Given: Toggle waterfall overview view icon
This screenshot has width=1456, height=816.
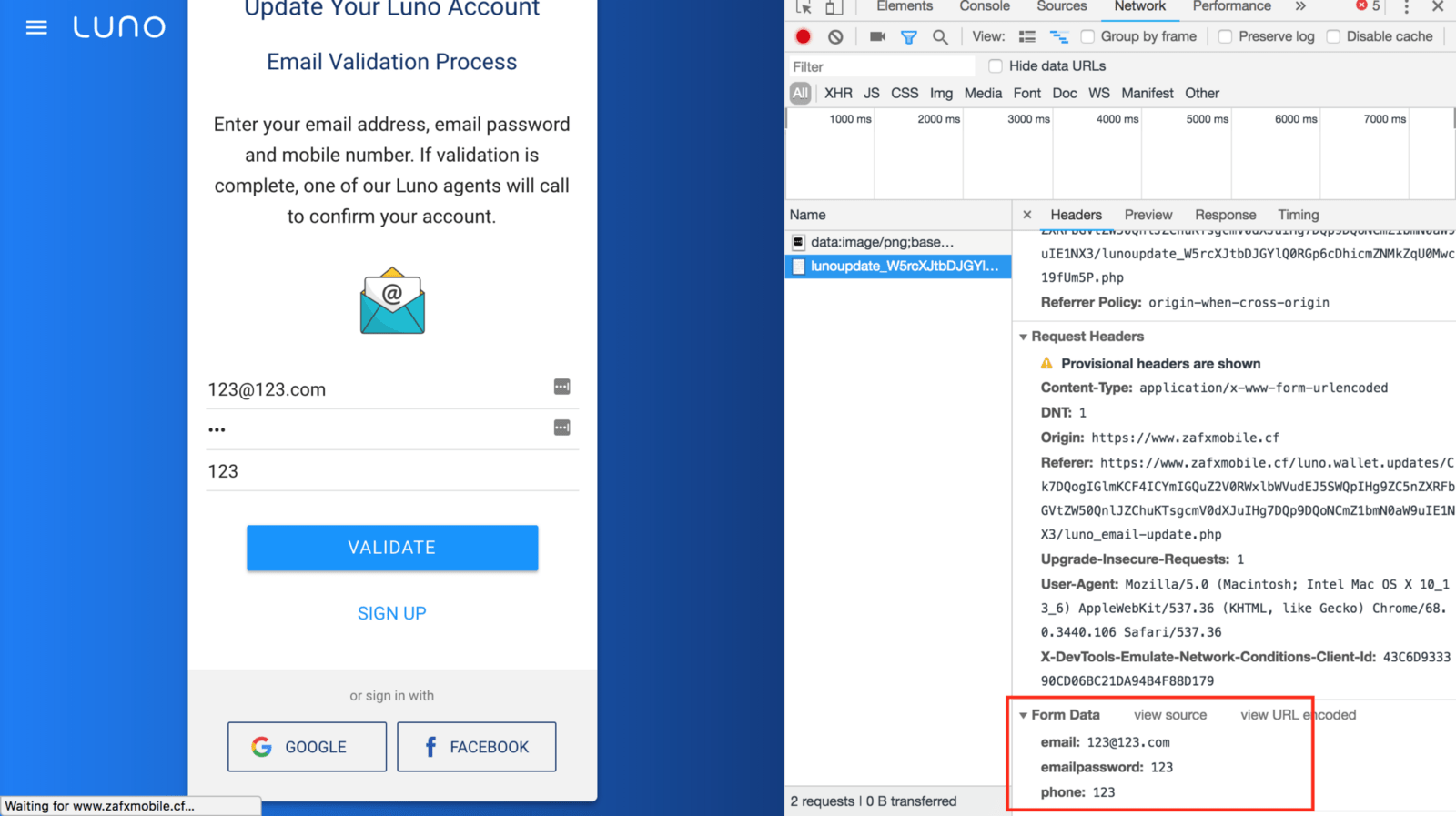Looking at the screenshot, I should (x=1058, y=37).
